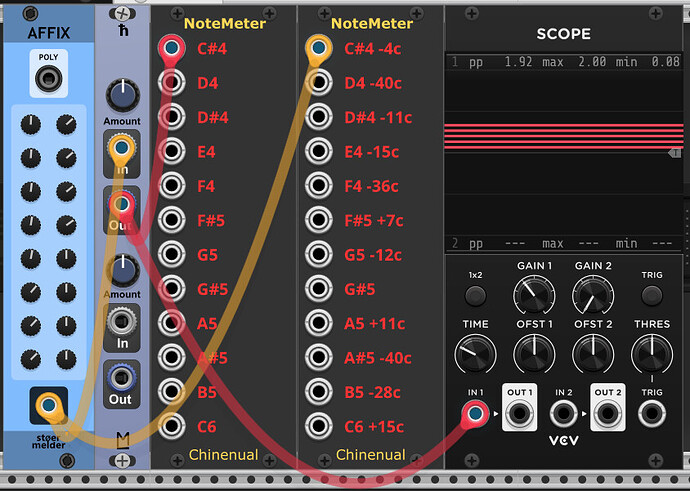The height and width of the screenshot is (491, 690).
Task: Click the C#4 -4c jack on second NoteMeter
Action: coord(319,48)
